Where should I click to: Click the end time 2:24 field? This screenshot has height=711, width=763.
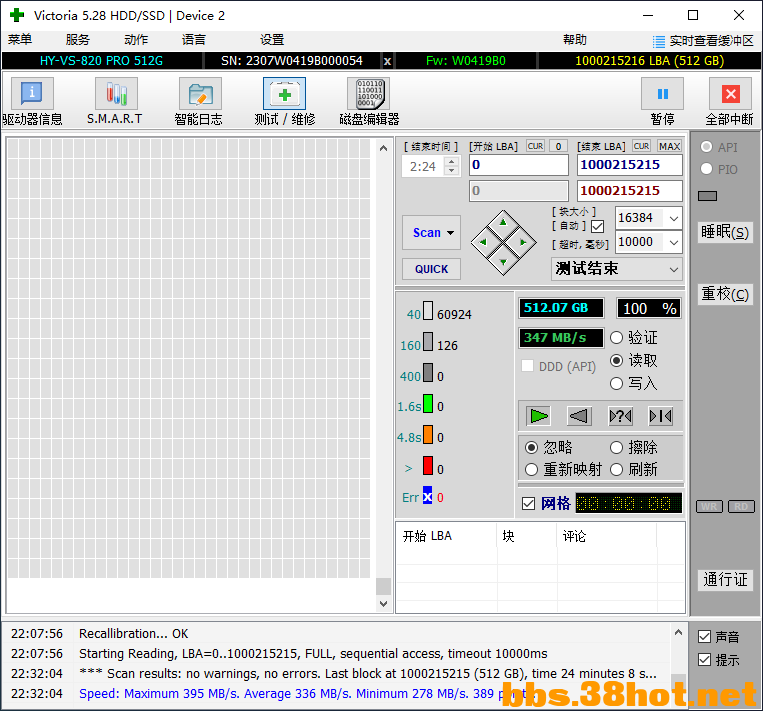tap(423, 166)
